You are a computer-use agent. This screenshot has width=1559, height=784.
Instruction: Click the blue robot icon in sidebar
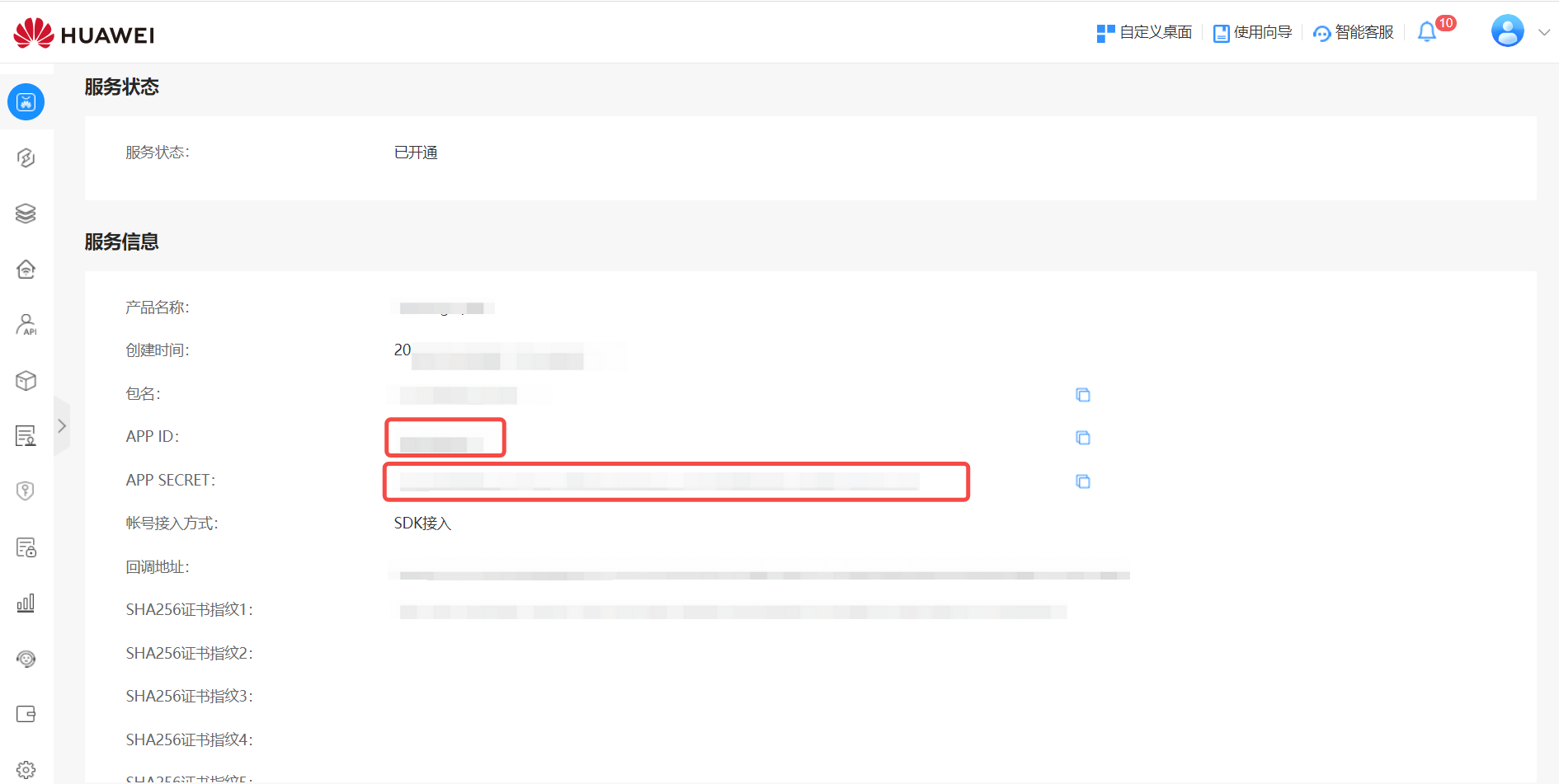coord(26,102)
